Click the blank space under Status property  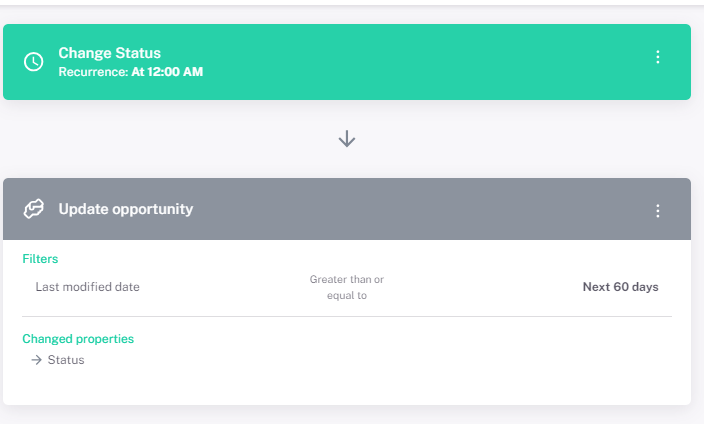pyautogui.click(x=346, y=385)
